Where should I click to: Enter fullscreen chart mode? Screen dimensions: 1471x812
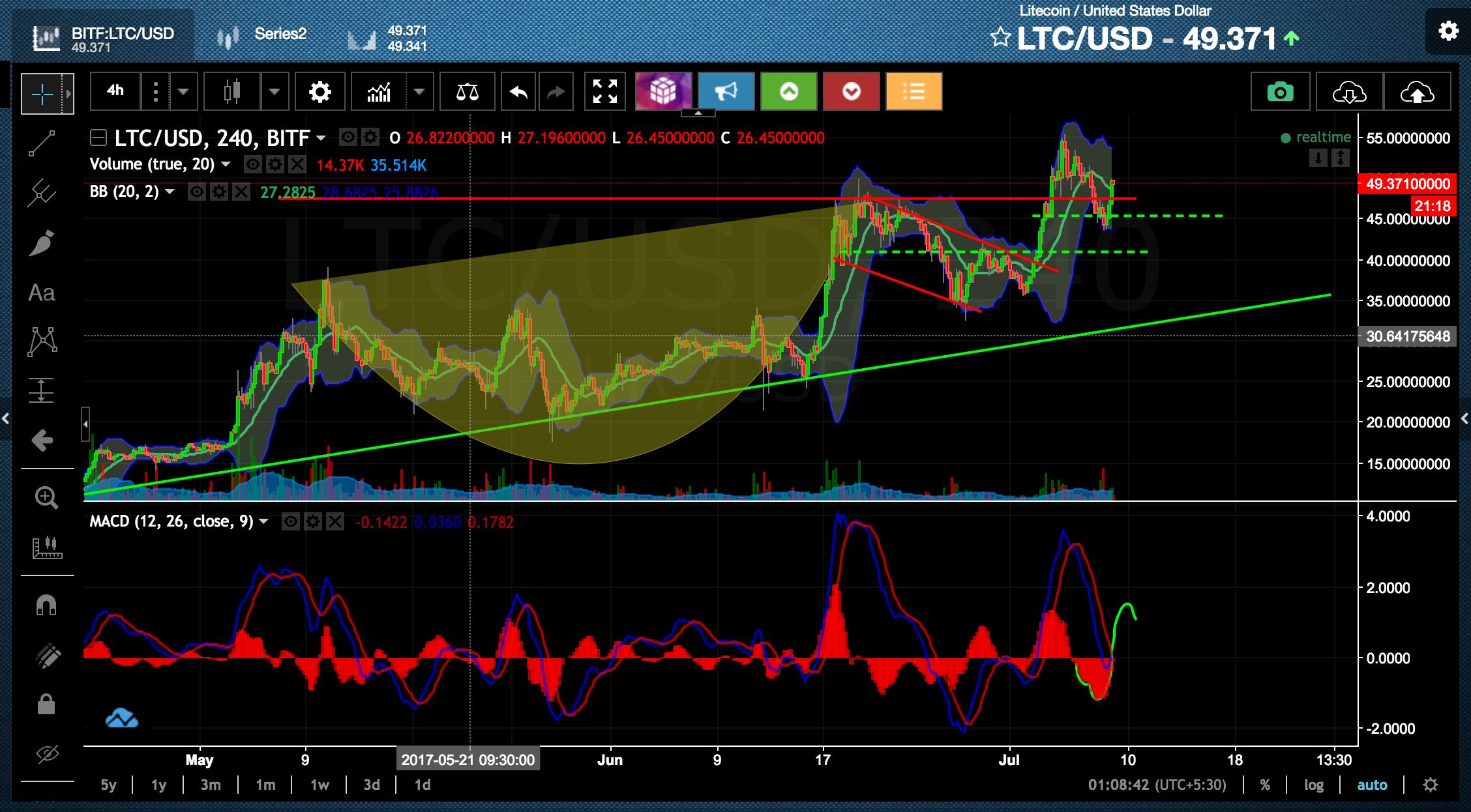tap(605, 92)
